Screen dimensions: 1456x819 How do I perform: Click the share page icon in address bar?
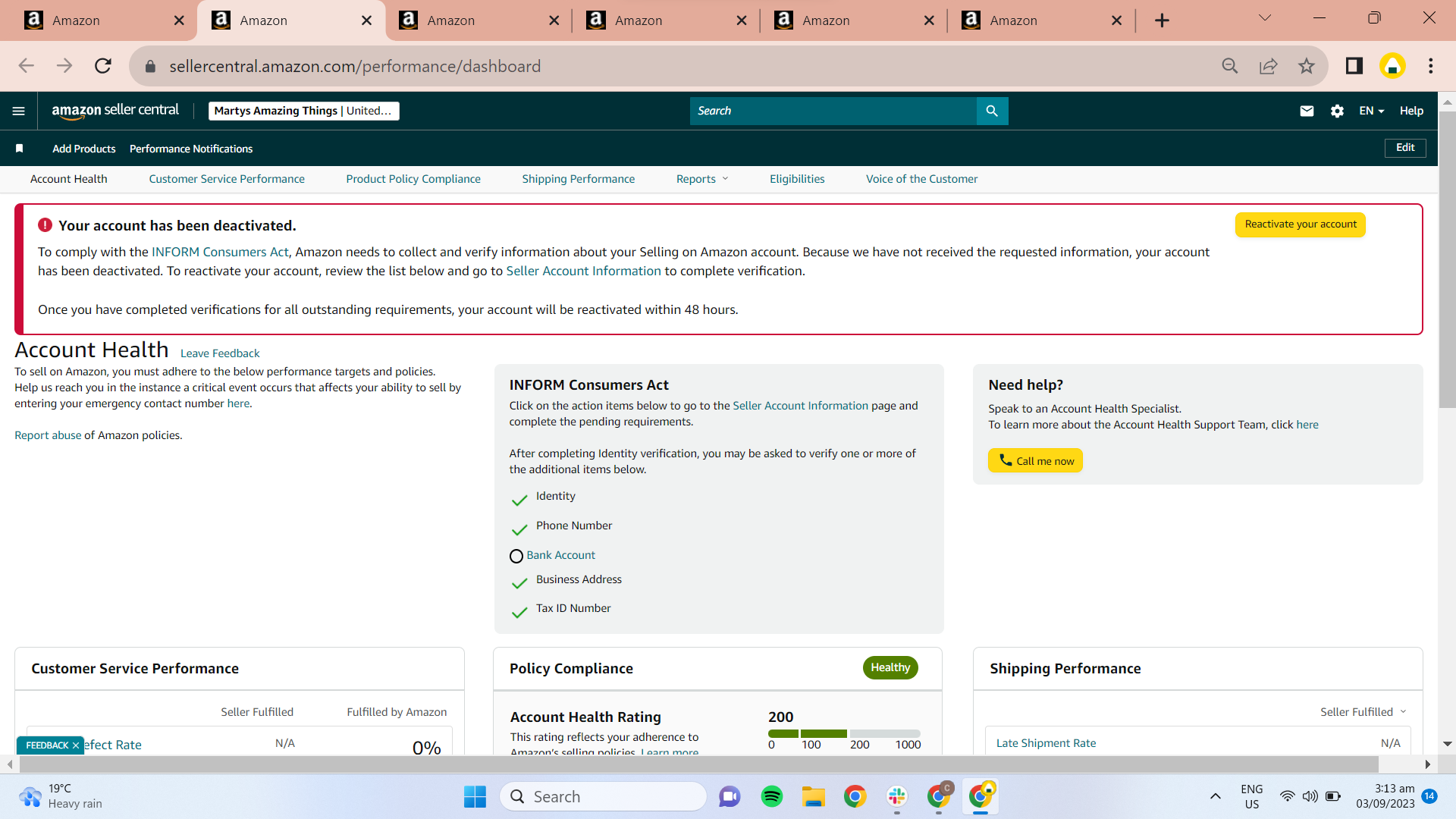tap(1268, 66)
